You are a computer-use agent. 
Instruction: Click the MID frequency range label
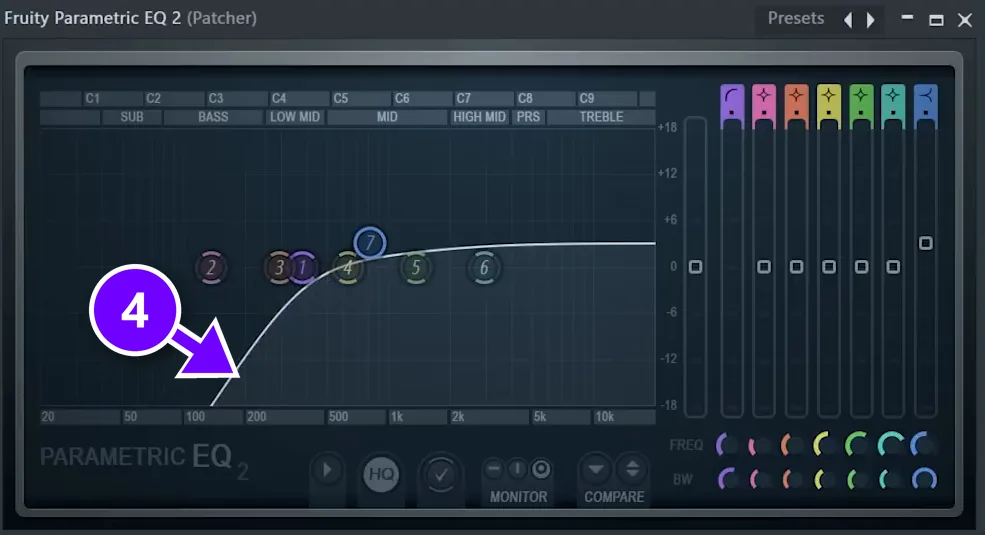[x=387, y=117]
